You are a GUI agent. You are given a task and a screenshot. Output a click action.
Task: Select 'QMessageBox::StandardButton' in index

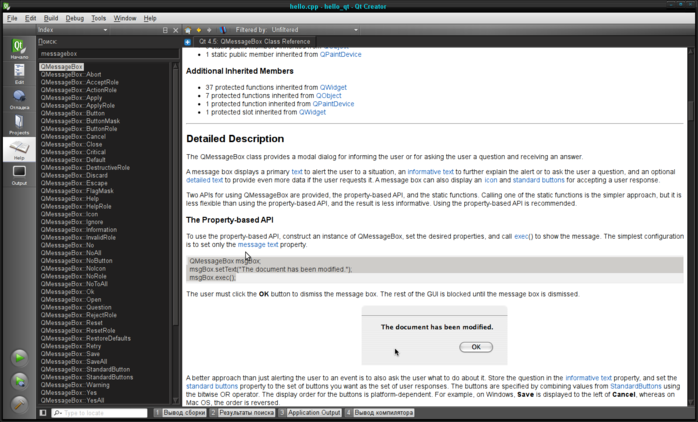click(x=85, y=369)
